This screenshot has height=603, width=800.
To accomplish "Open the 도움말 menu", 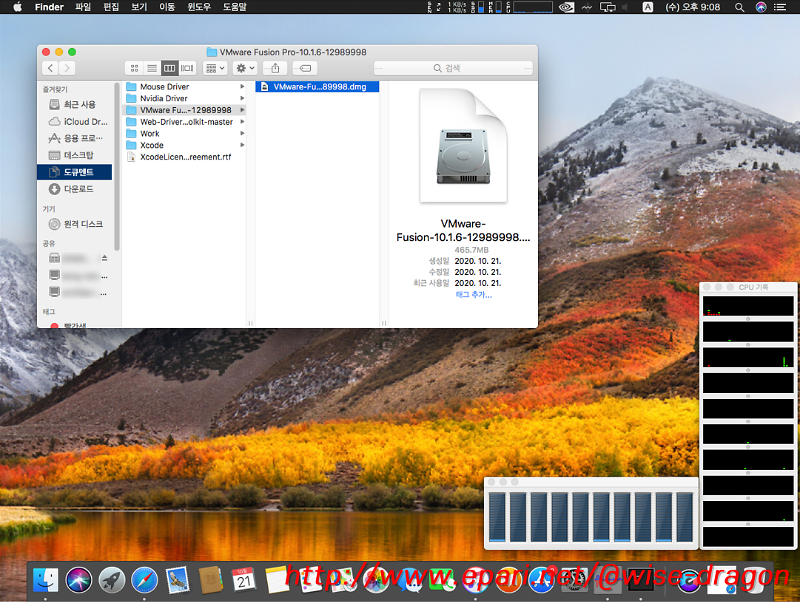I will tap(235, 7).
